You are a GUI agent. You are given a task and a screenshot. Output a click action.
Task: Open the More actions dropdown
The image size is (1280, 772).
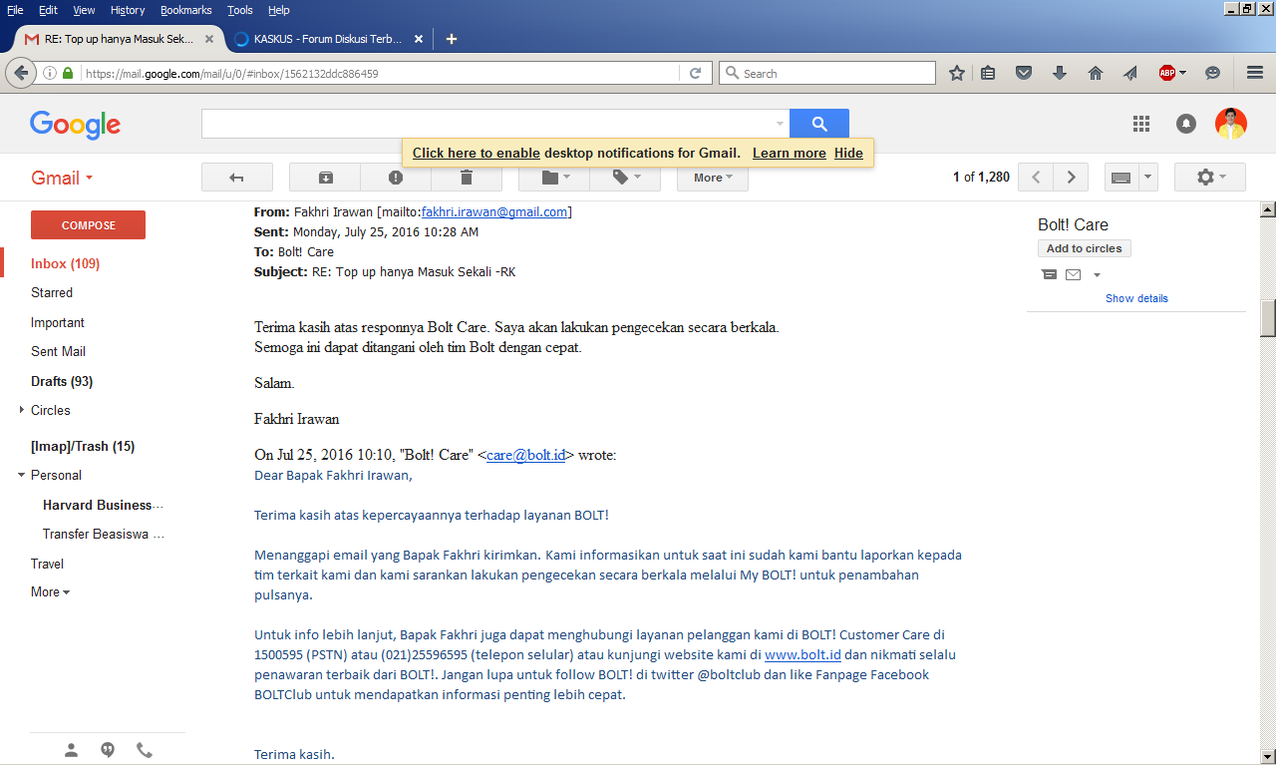point(713,177)
